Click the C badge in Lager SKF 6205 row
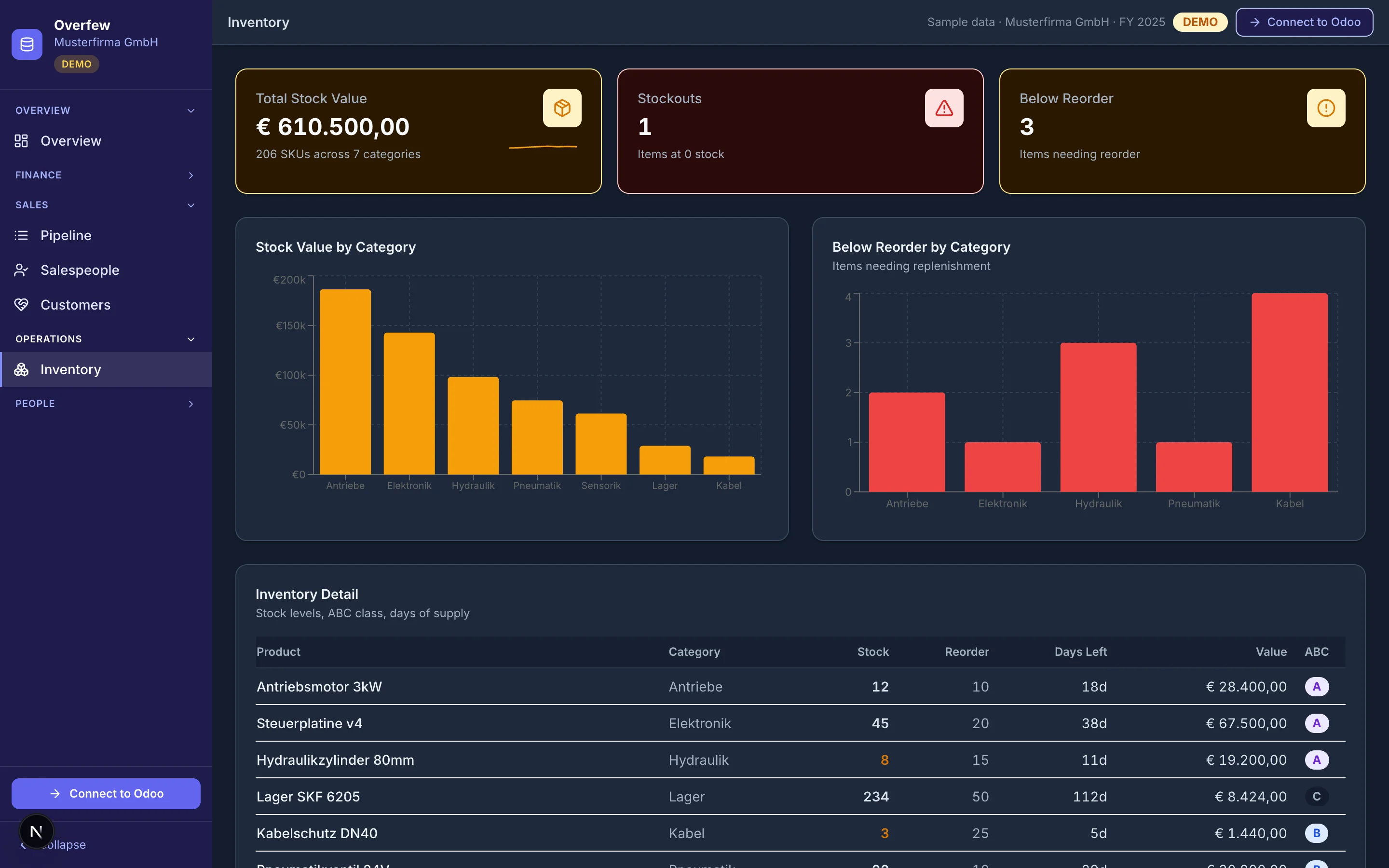 pos(1317,797)
